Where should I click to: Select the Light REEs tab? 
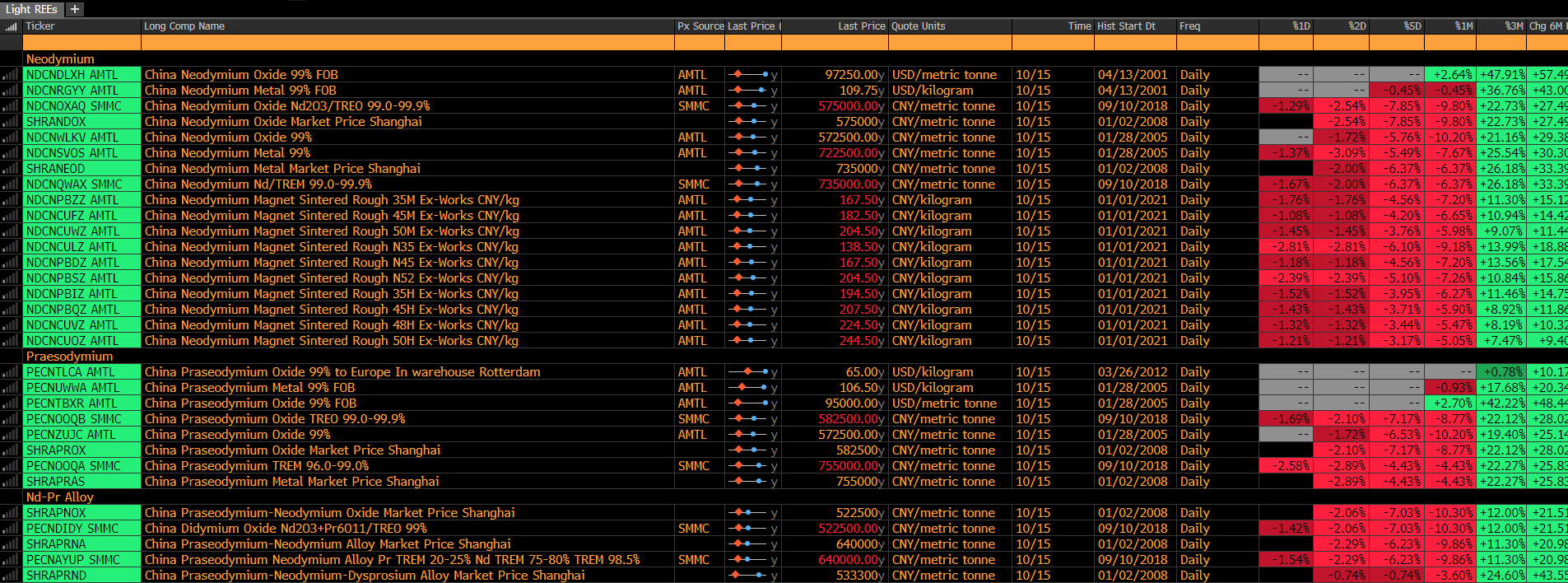point(31,9)
